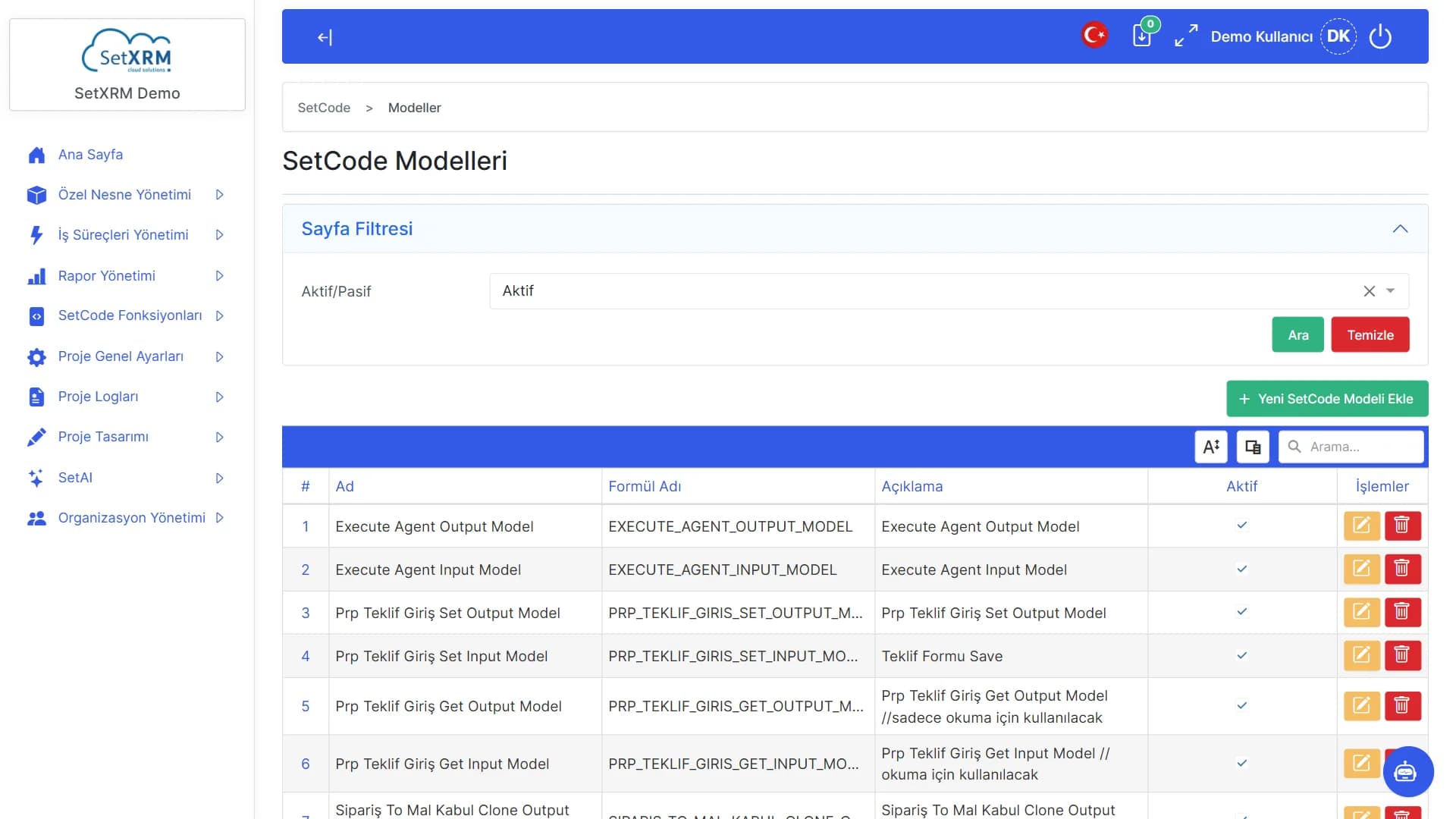Sort by the Formül Adı column header

[645, 486]
